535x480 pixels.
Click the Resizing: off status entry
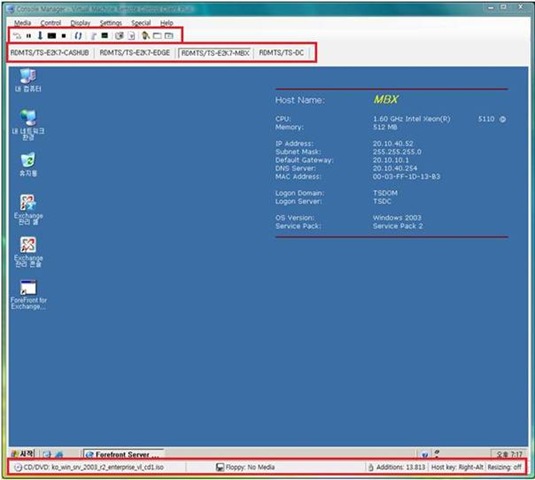(504, 467)
